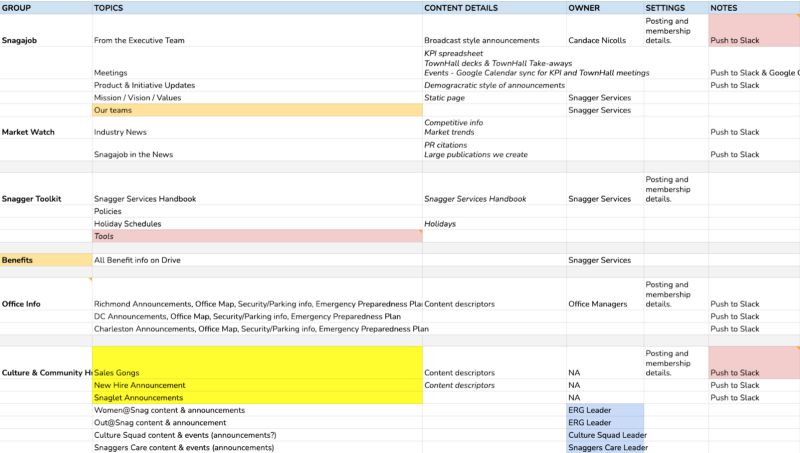The height and width of the screenshot is (453, 800).
Task: Select the yellow New Hire Announcement cell
Action: click(257, 385)
